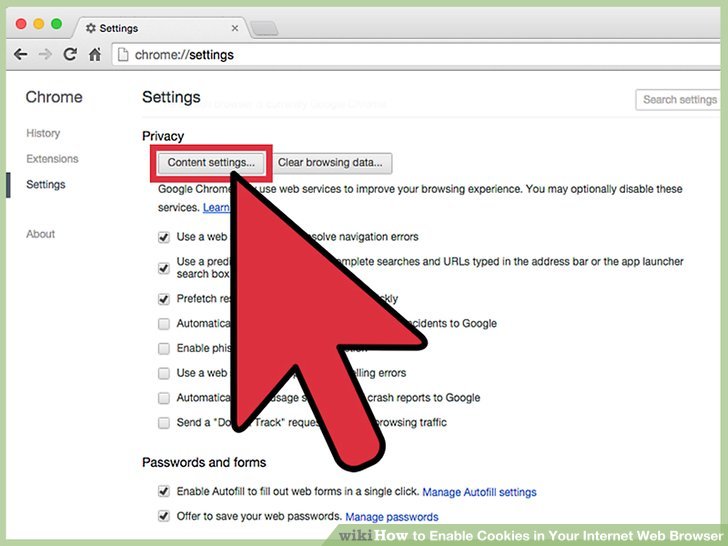Image resolution: width=728 pixels, height=546 pixels.
Task: Uncheck resolve navigation errors web service
Action: coord(164,237)
